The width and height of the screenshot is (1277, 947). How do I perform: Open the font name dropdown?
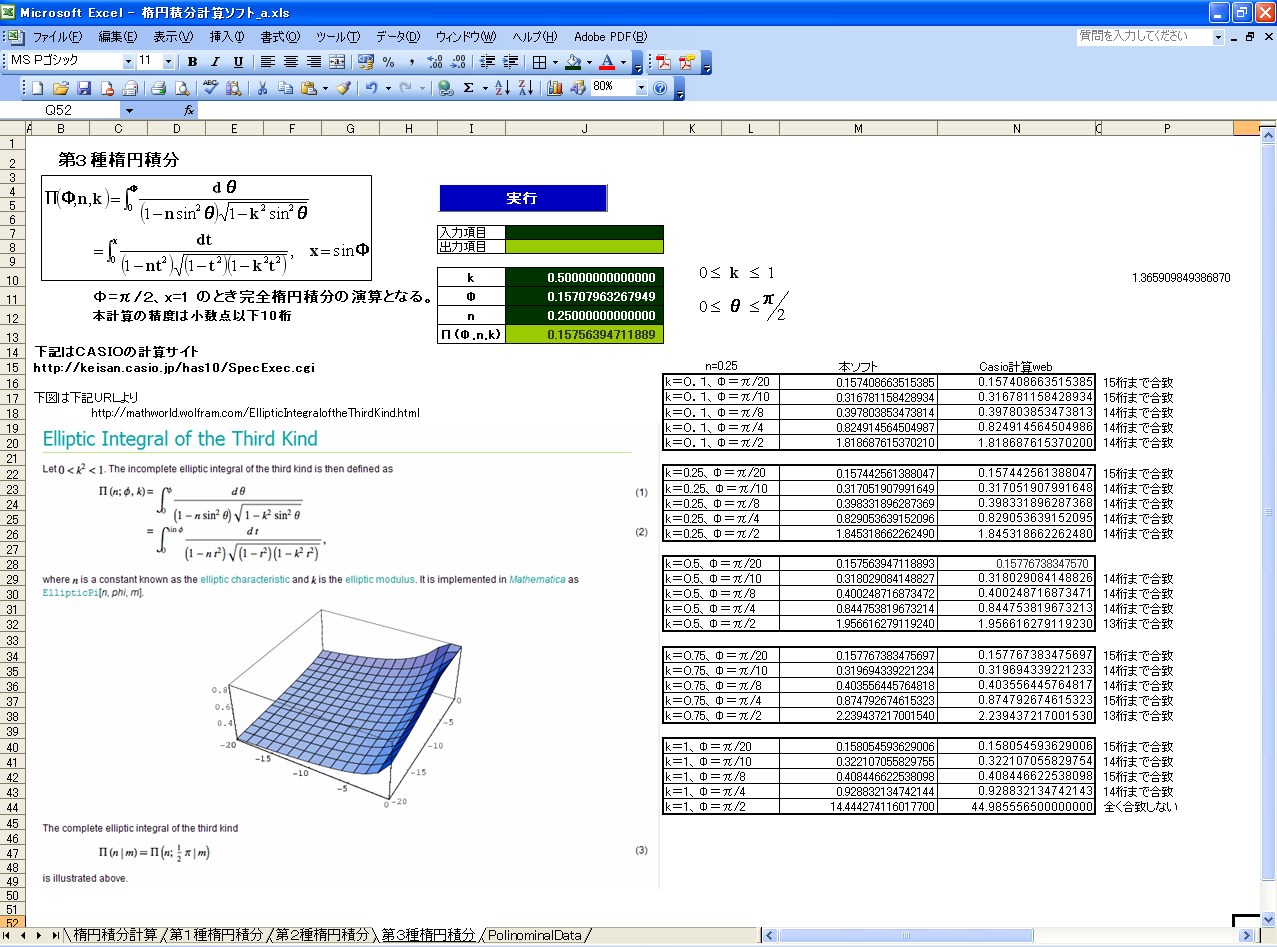(x=128, y=62)
